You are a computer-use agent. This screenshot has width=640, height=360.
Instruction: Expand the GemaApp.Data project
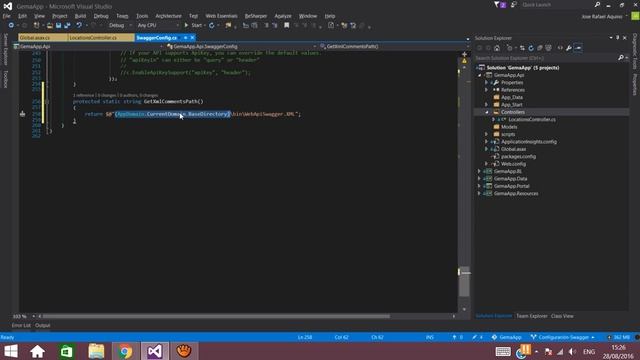(479, 179)
